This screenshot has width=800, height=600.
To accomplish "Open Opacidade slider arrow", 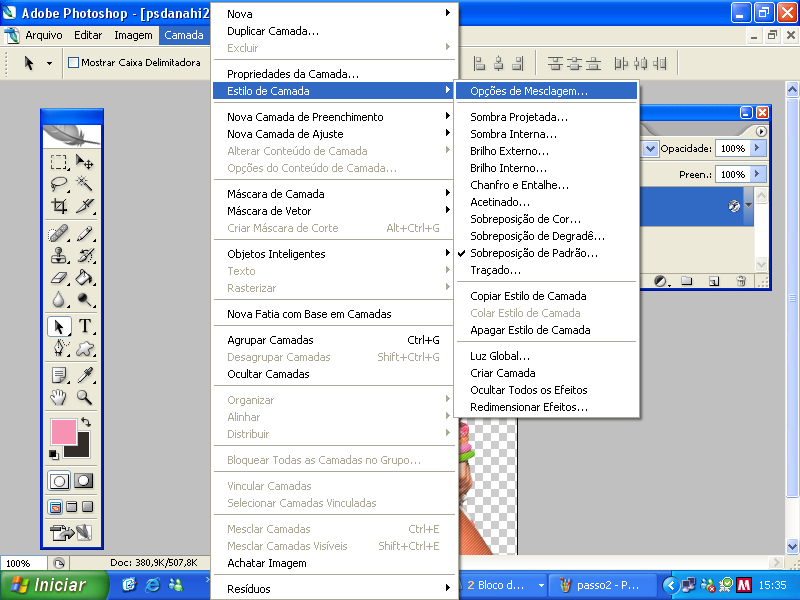I will pyautogui.click(x=758, y=148).
